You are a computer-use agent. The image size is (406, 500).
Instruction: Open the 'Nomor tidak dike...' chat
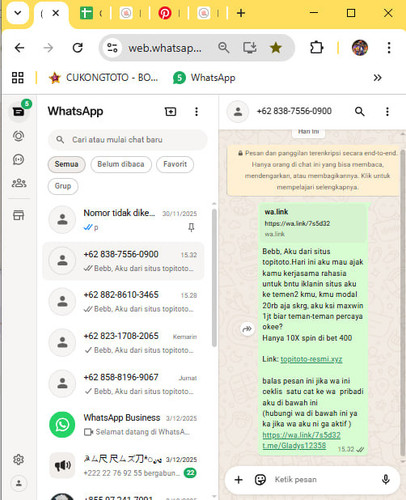[x=123, y=220]
